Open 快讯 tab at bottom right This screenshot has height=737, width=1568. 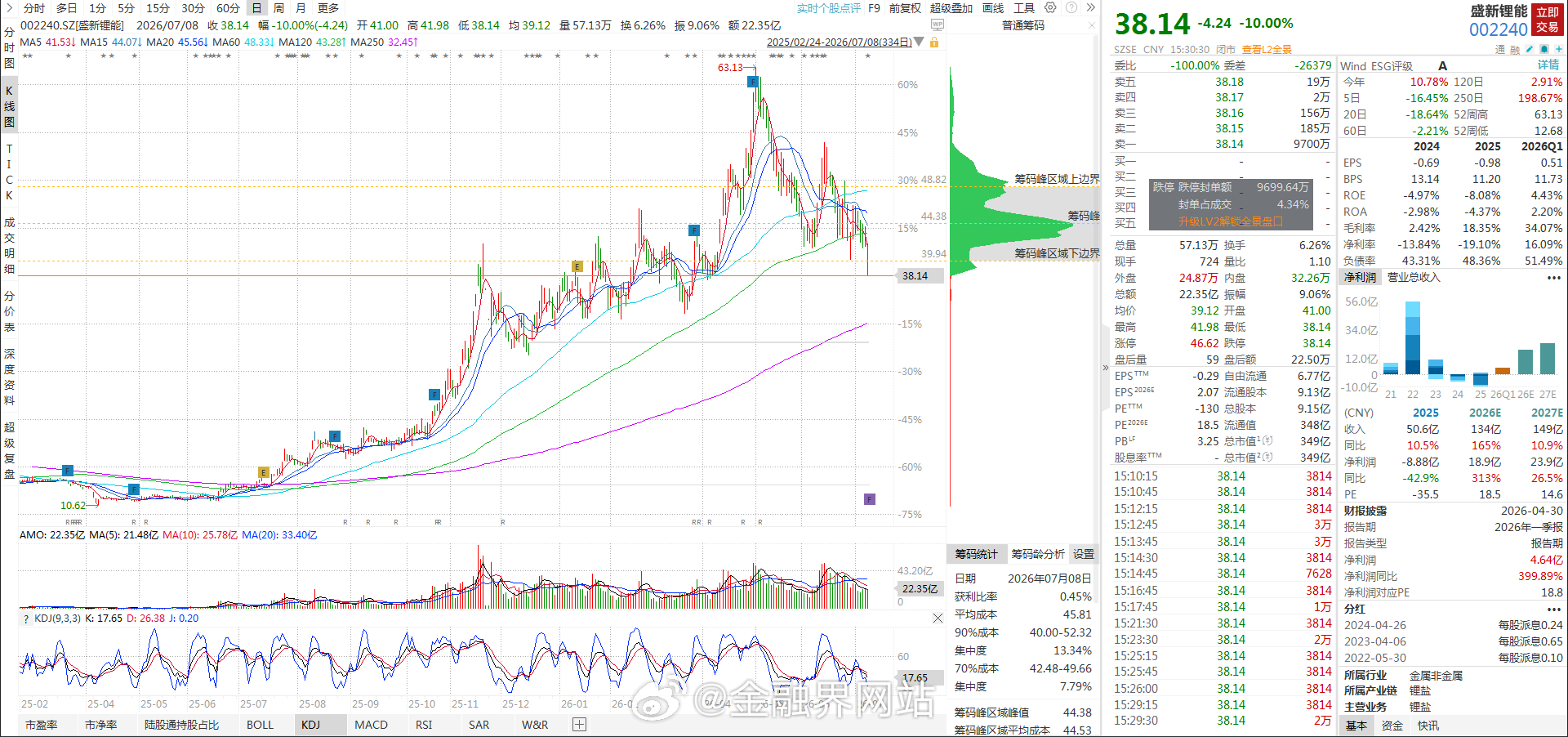[x=1428, y=726]
